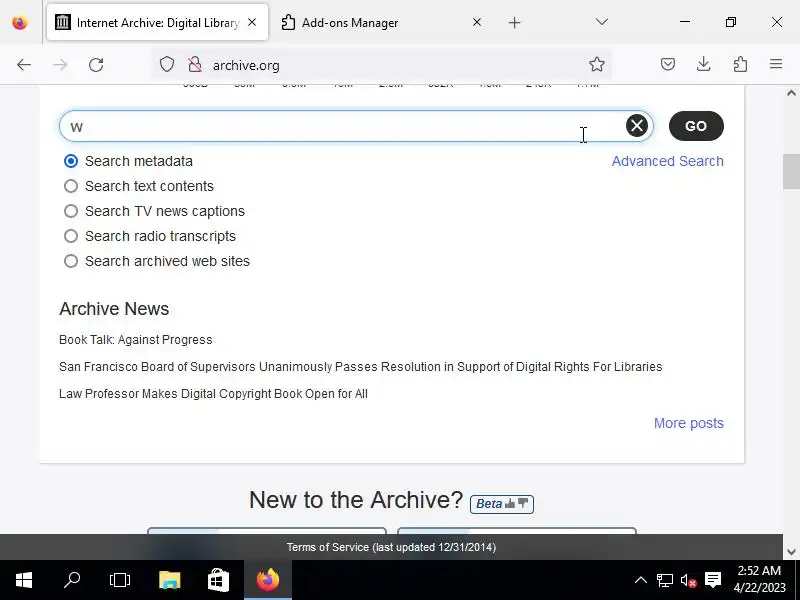Viewport: 800px width, 600px height.
Task: Open Terms of Service notice
Action: point(391,547)
